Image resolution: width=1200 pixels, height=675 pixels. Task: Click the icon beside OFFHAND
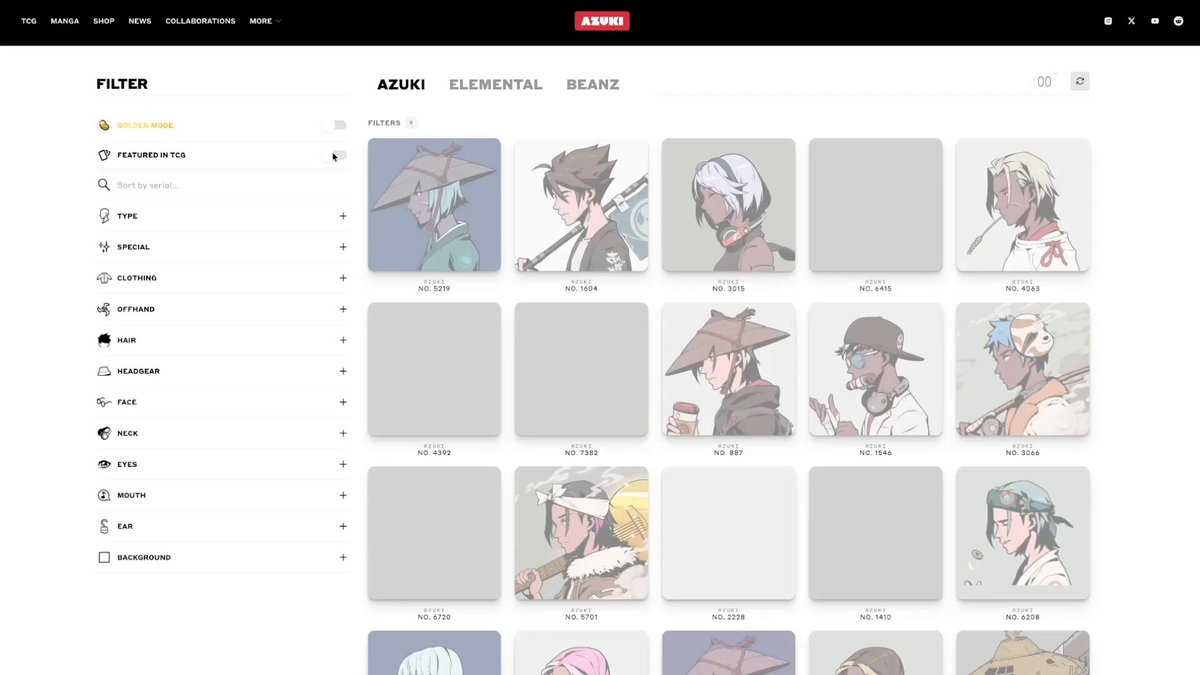pyautogui.click(x=104, y=309)
